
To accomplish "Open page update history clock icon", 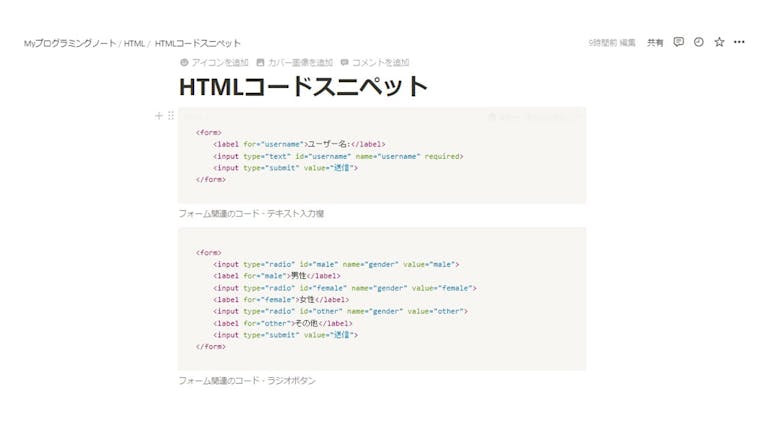I will [699, 42].
